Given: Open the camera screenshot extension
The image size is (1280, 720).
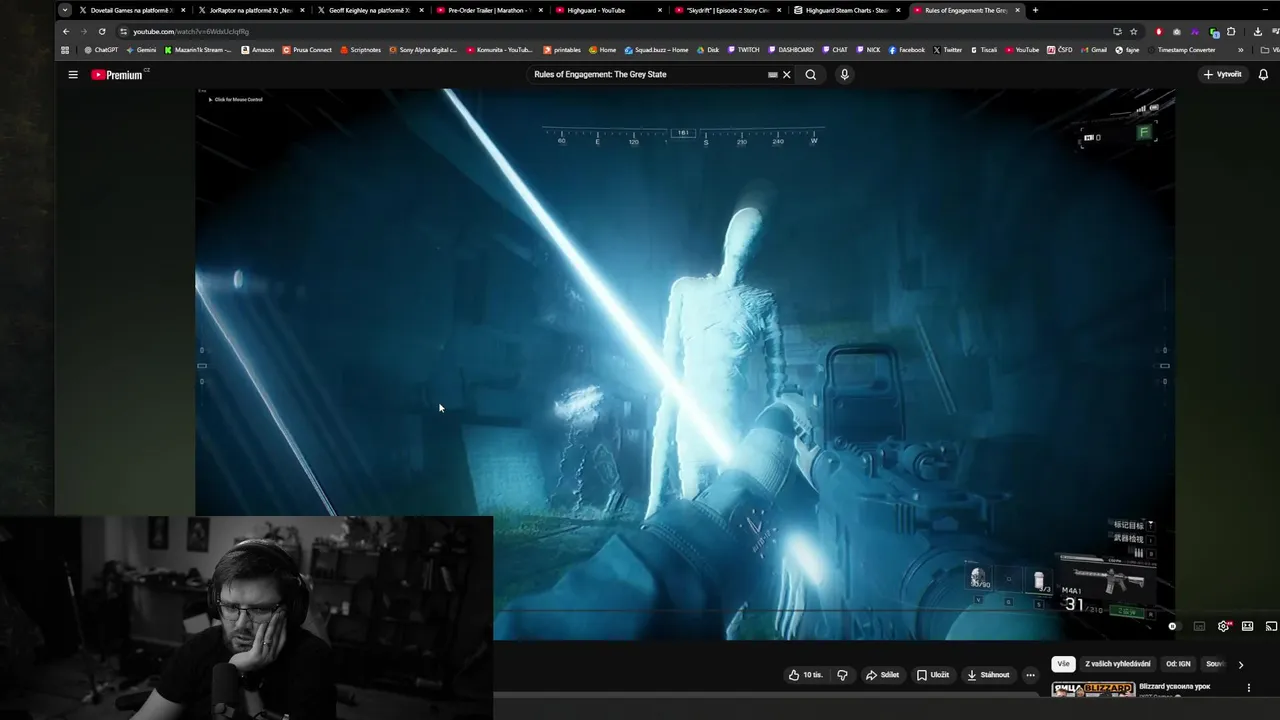Looking at the screenshot, I should [1177, 31].
